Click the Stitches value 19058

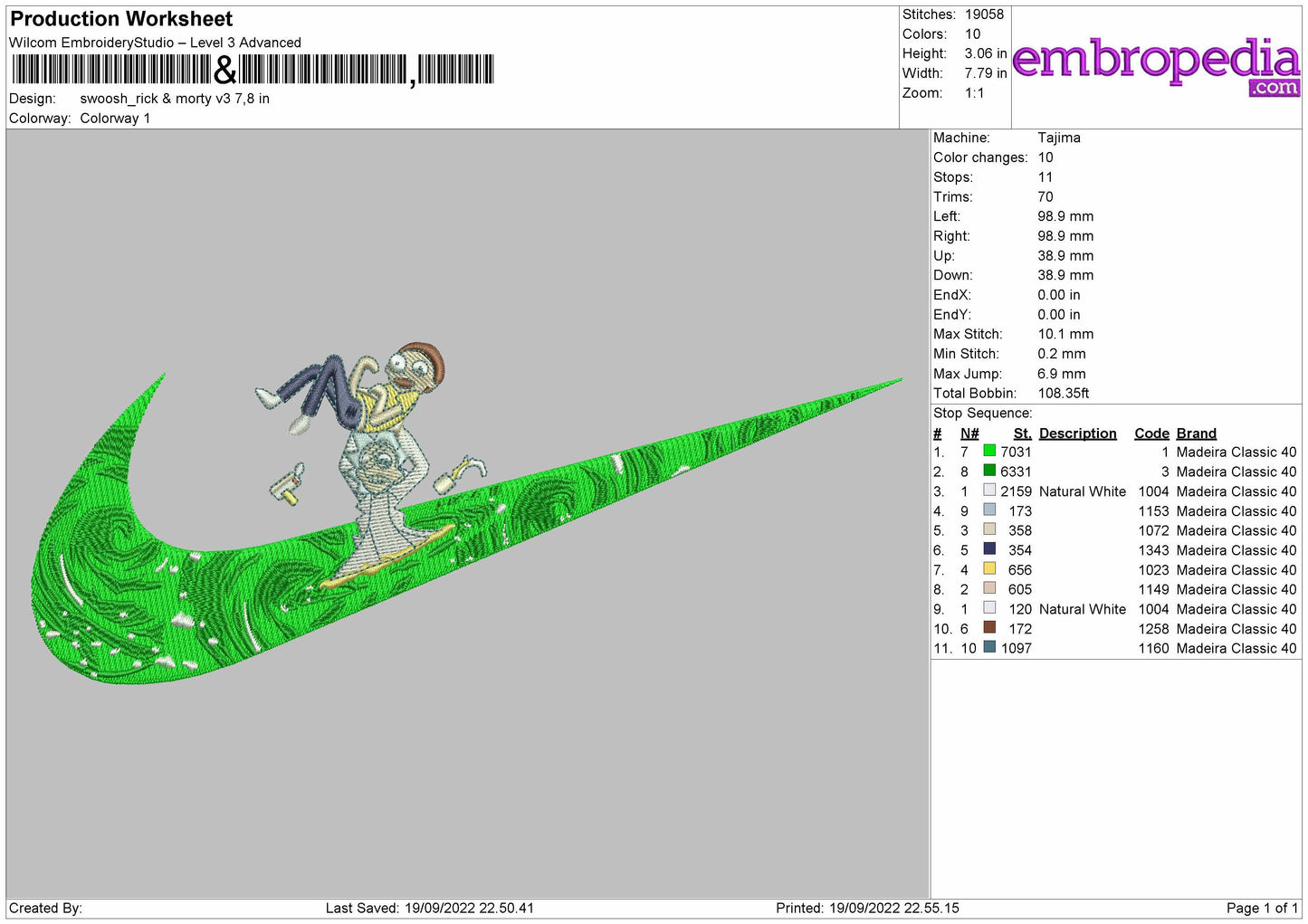[x=984, y=14]
